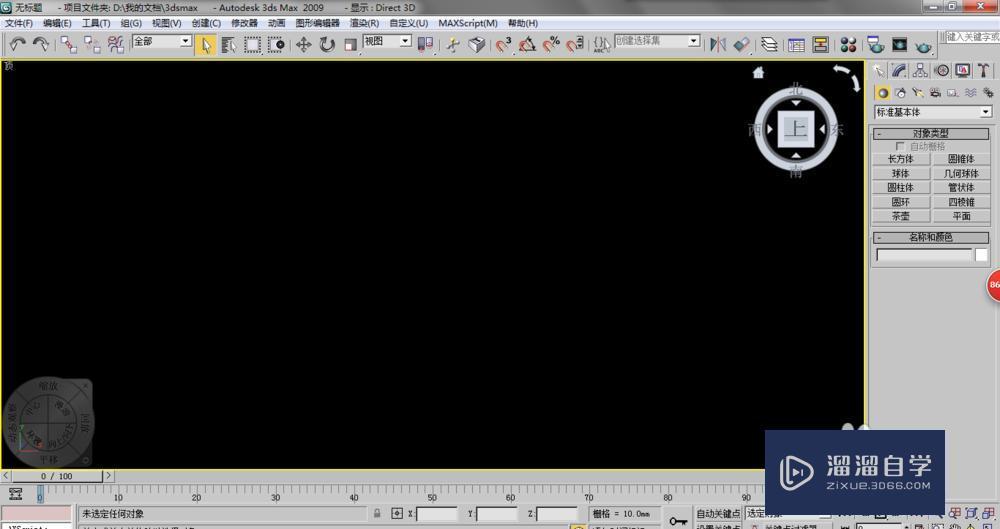This screenshot has width=1000, height=529.
Task: Click the Undo arrow icon
Action: click(17, 45)
